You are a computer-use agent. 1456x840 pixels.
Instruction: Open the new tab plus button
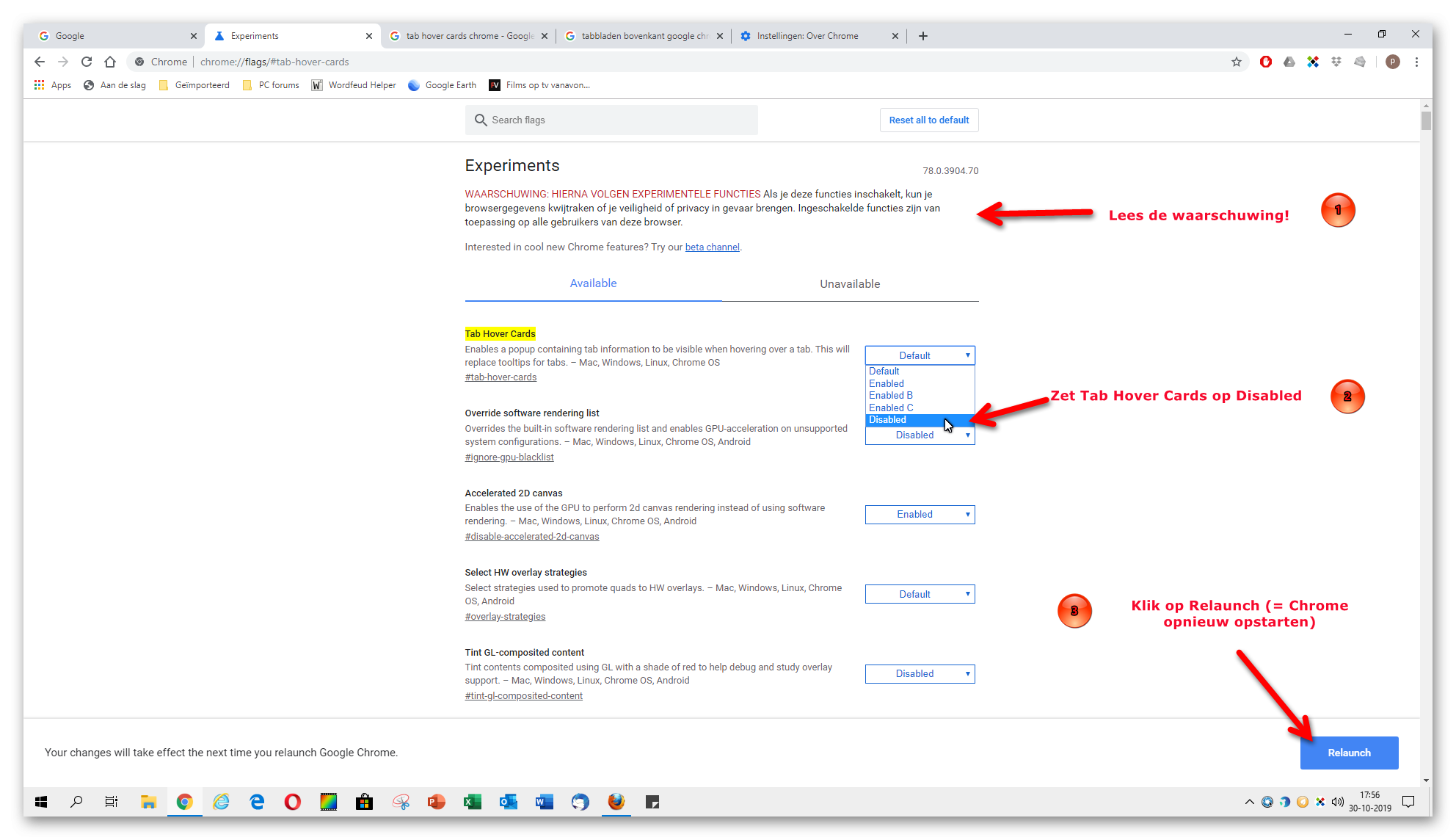point(923,35)
